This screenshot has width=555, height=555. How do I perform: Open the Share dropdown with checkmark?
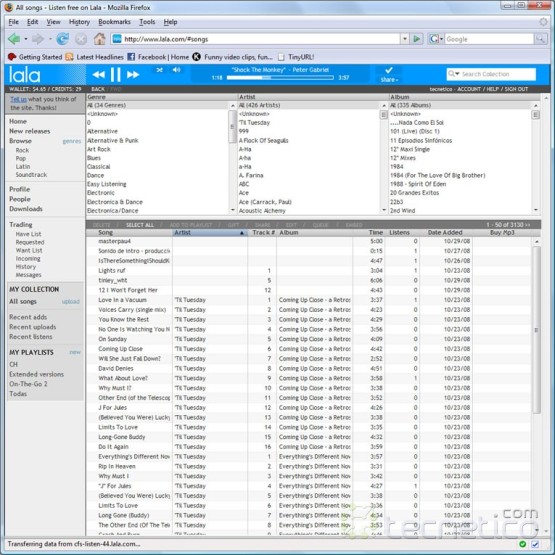389,74
